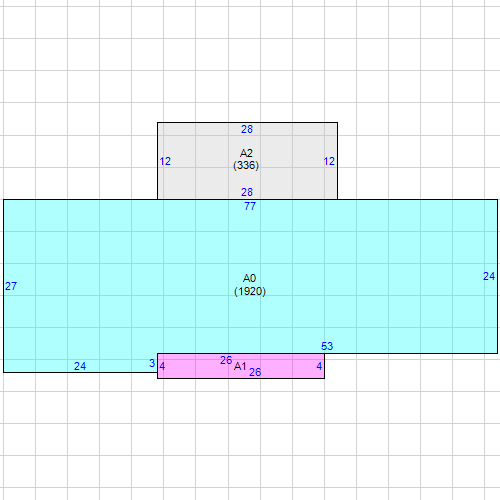
Task: Click the 4 dimension on A1's right side
Action: [319, 366]
